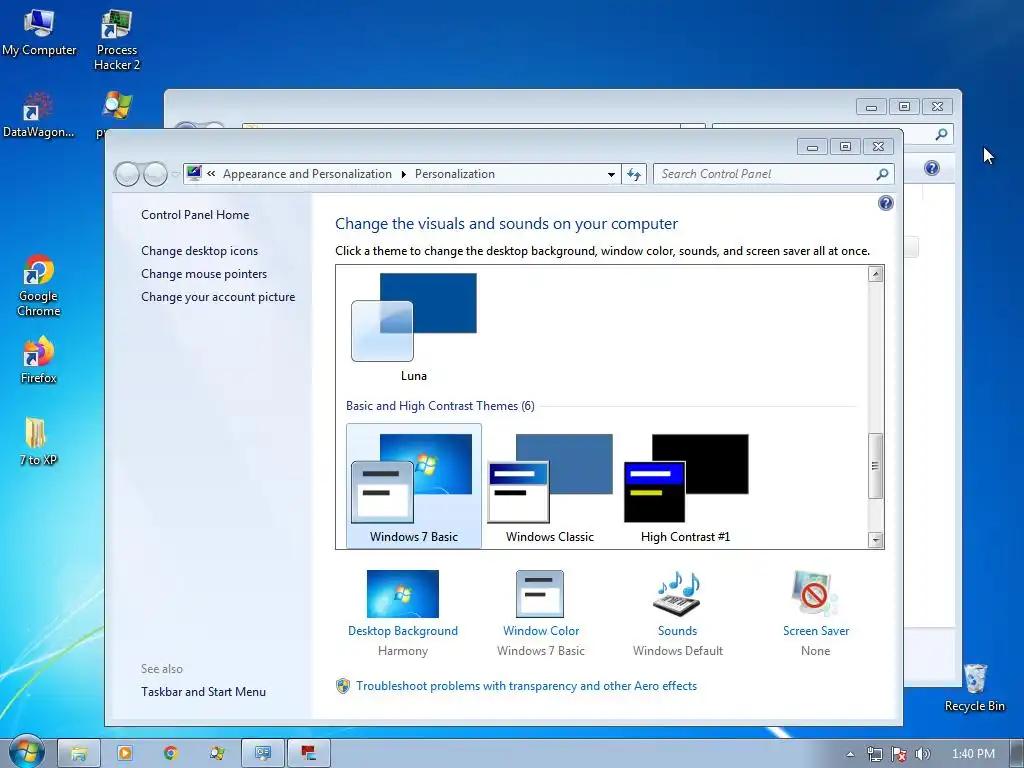
Task: Go to Control Panel Home
Action: click(x=195, y=215)
